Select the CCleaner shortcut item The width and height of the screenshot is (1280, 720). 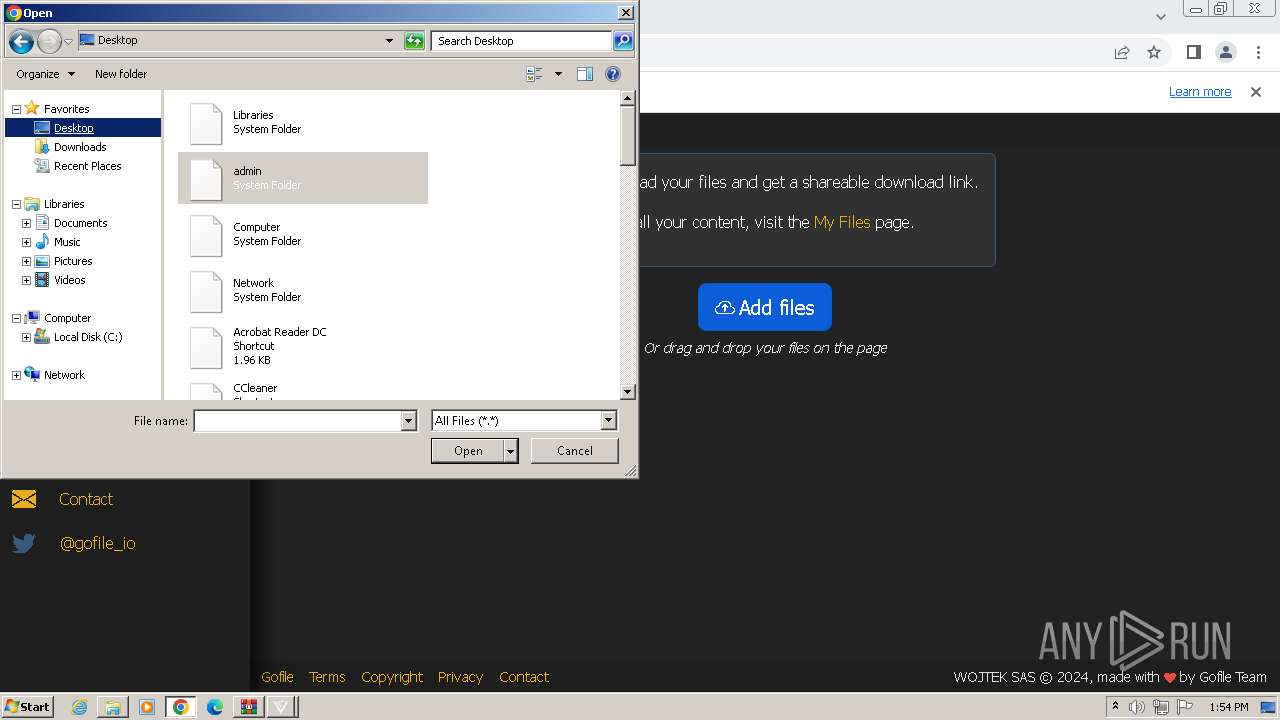(x=302, y=390)
